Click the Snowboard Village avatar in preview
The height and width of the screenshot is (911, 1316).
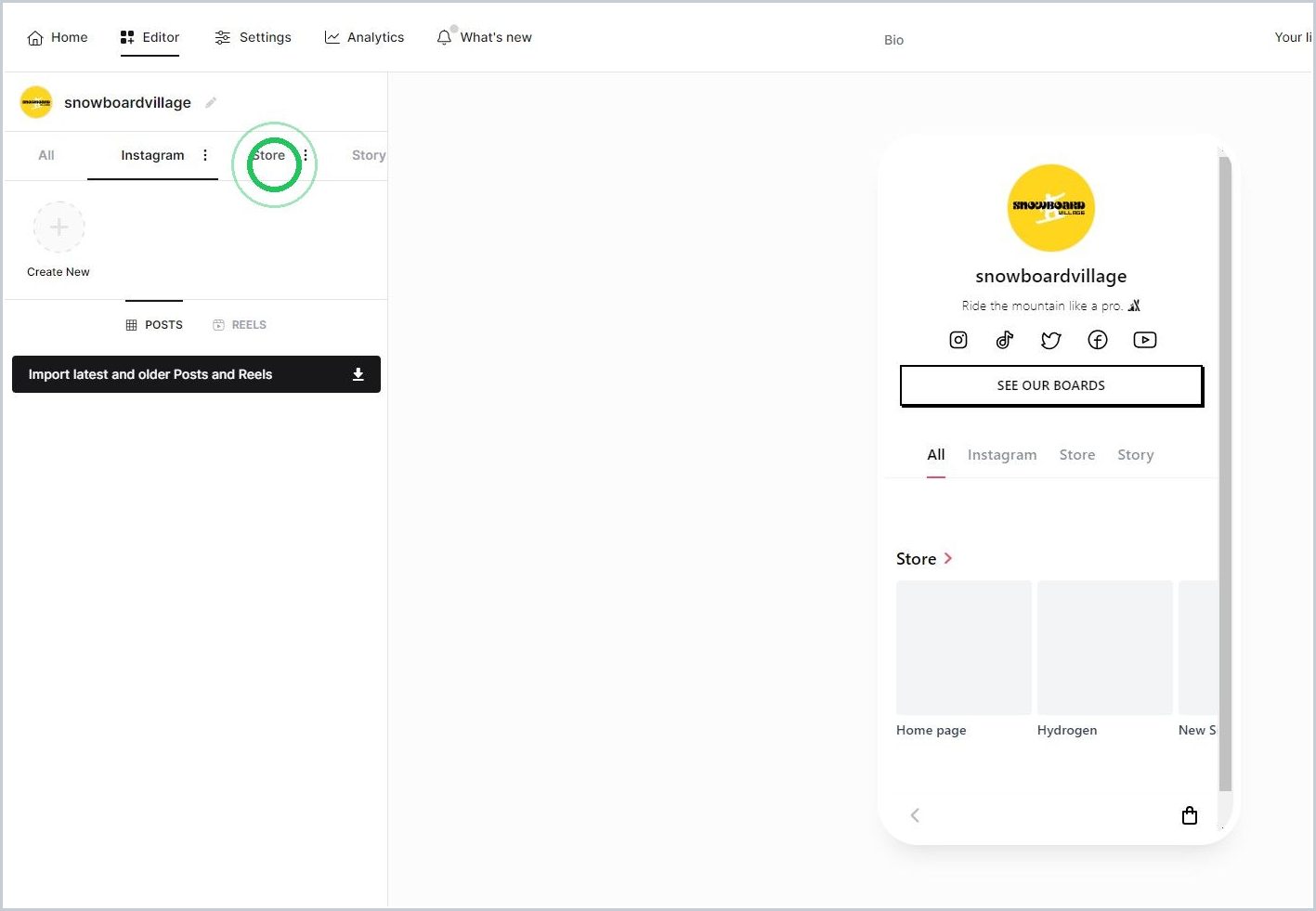(1051, 208)
